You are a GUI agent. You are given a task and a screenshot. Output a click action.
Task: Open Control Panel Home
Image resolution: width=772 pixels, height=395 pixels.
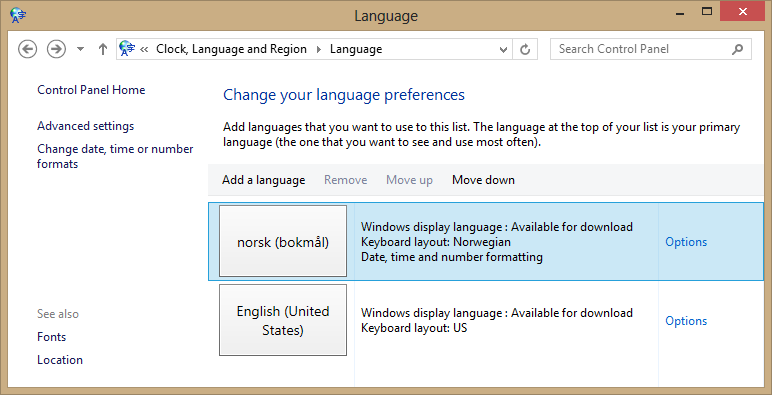(91, 90)
